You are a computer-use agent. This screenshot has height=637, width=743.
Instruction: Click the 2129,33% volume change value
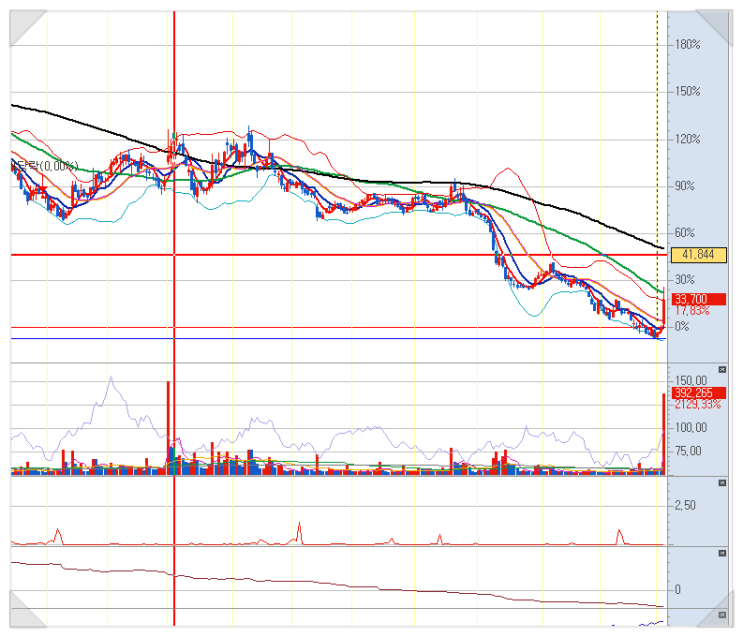click(698, 405)
